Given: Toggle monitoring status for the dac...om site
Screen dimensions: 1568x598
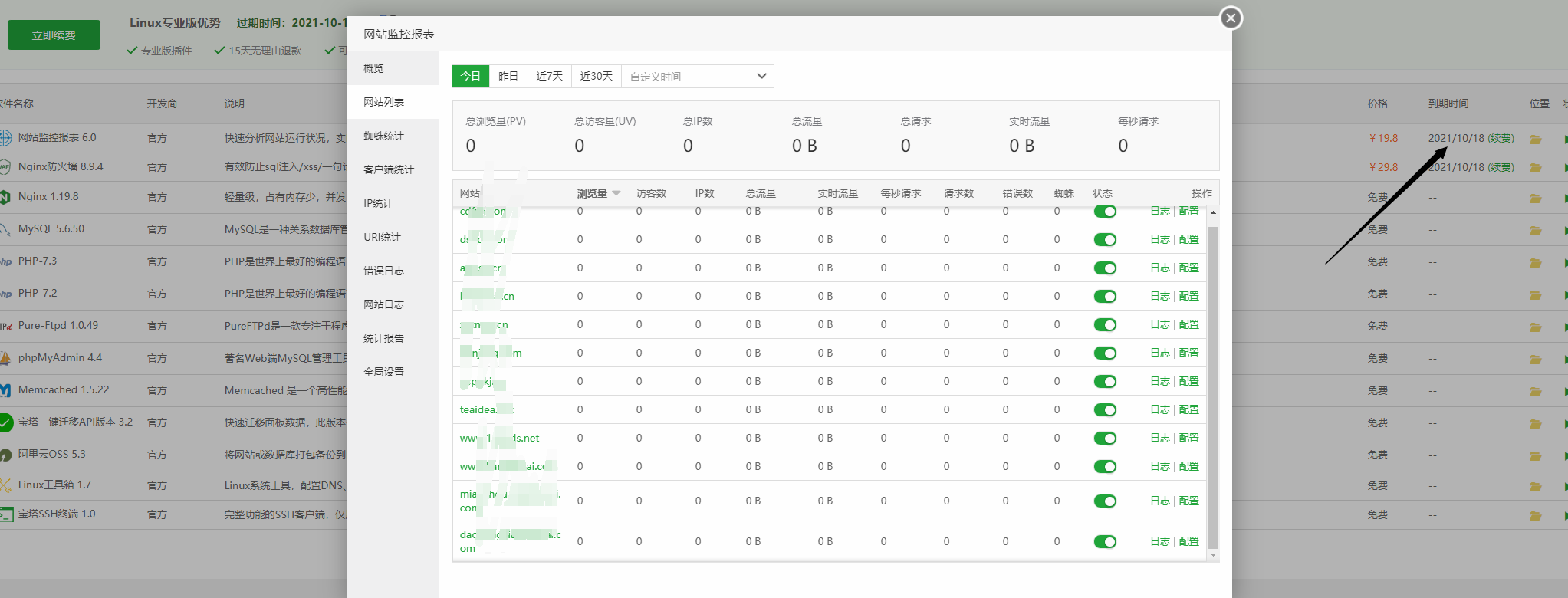Looking at the screenshot, I should point(1105,542).
